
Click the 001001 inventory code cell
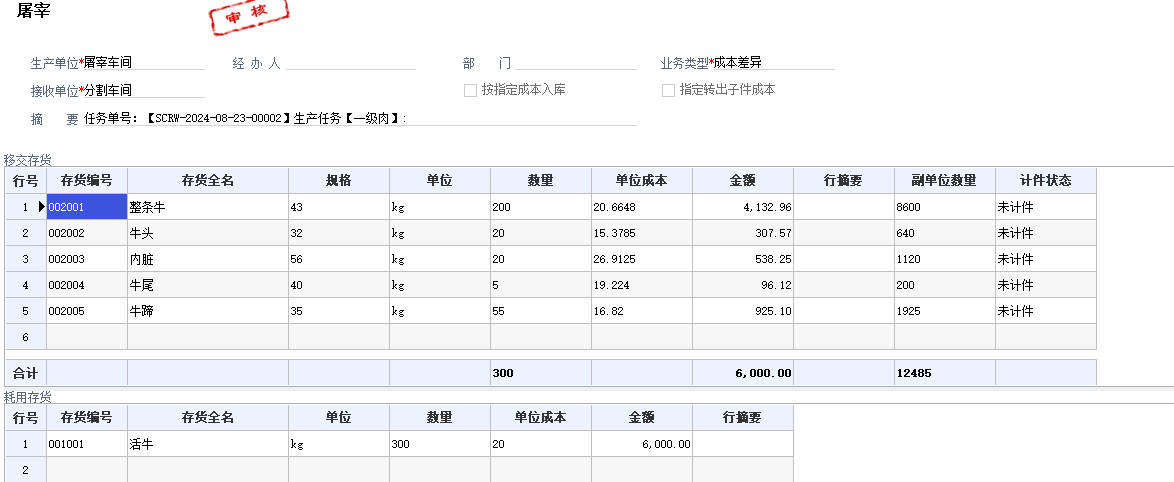(87, 444)
